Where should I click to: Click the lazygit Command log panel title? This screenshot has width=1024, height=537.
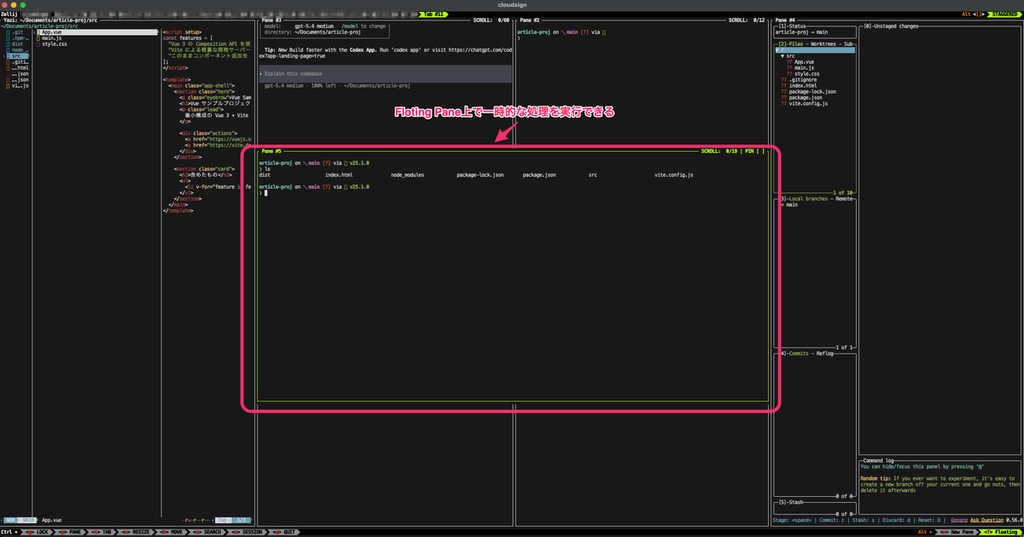(878, 461)
